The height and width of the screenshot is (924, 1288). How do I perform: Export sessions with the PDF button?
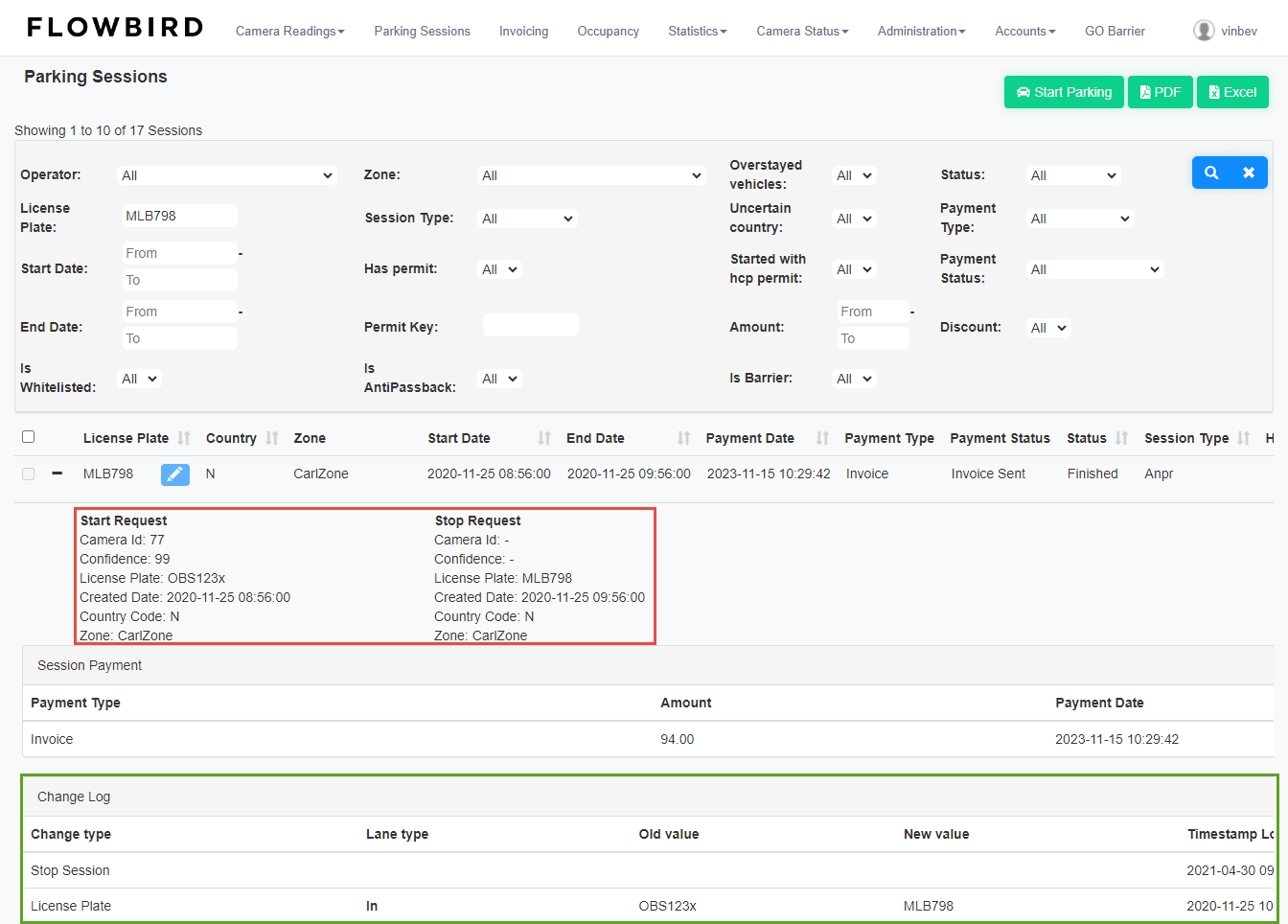[1161, 92]
